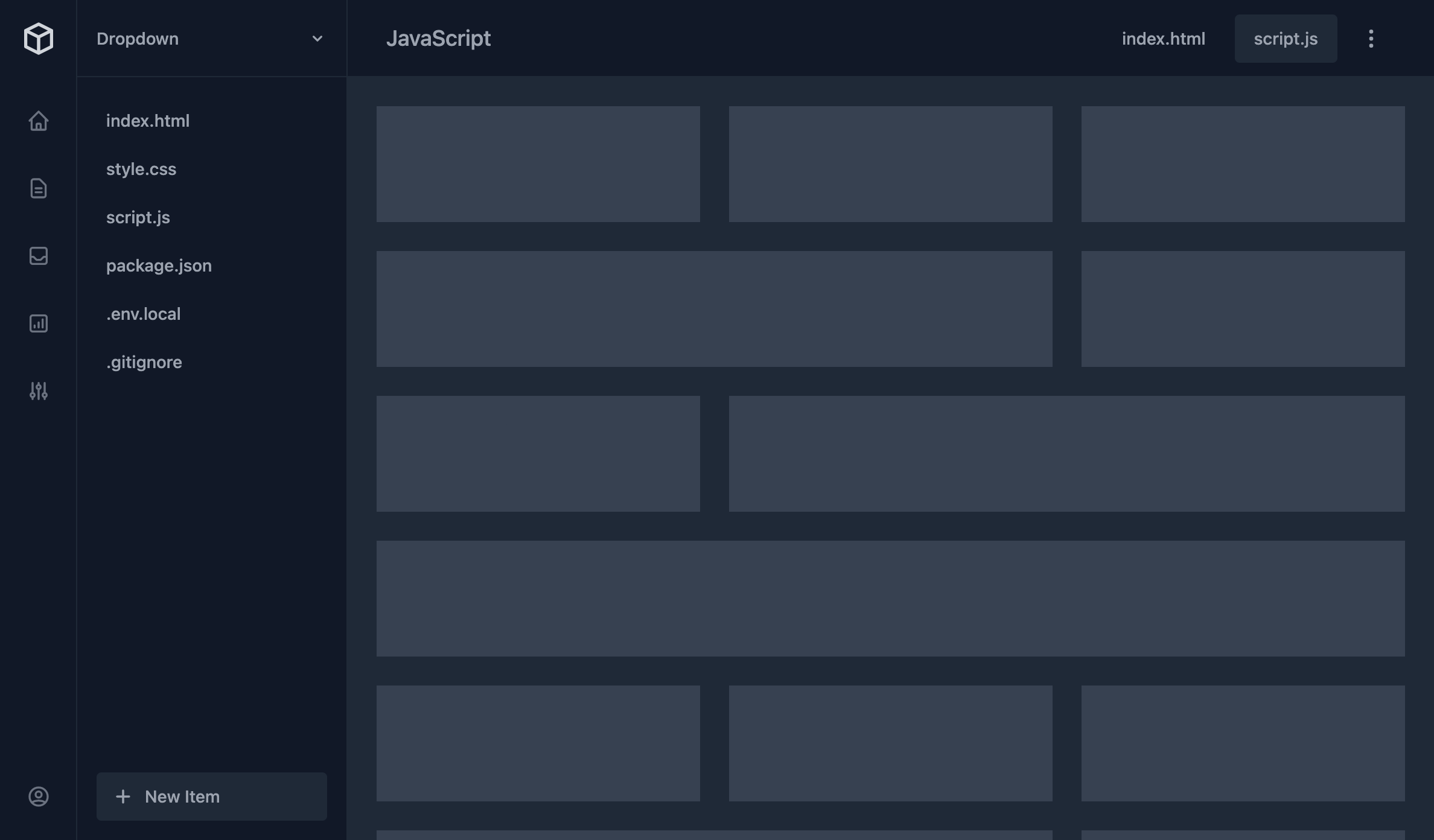
Task: Expand the Dropdown chevron arrow
Action: [317, 39]
